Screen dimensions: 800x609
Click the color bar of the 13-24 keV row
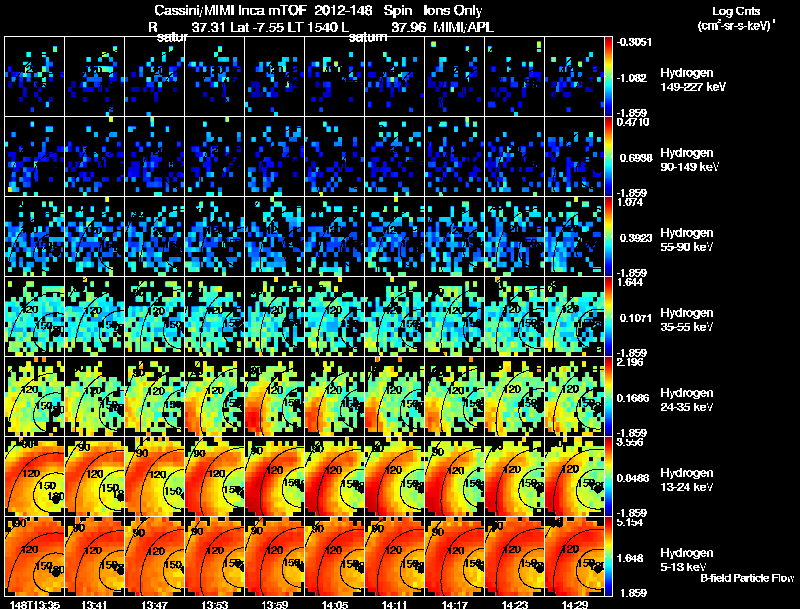608,477
